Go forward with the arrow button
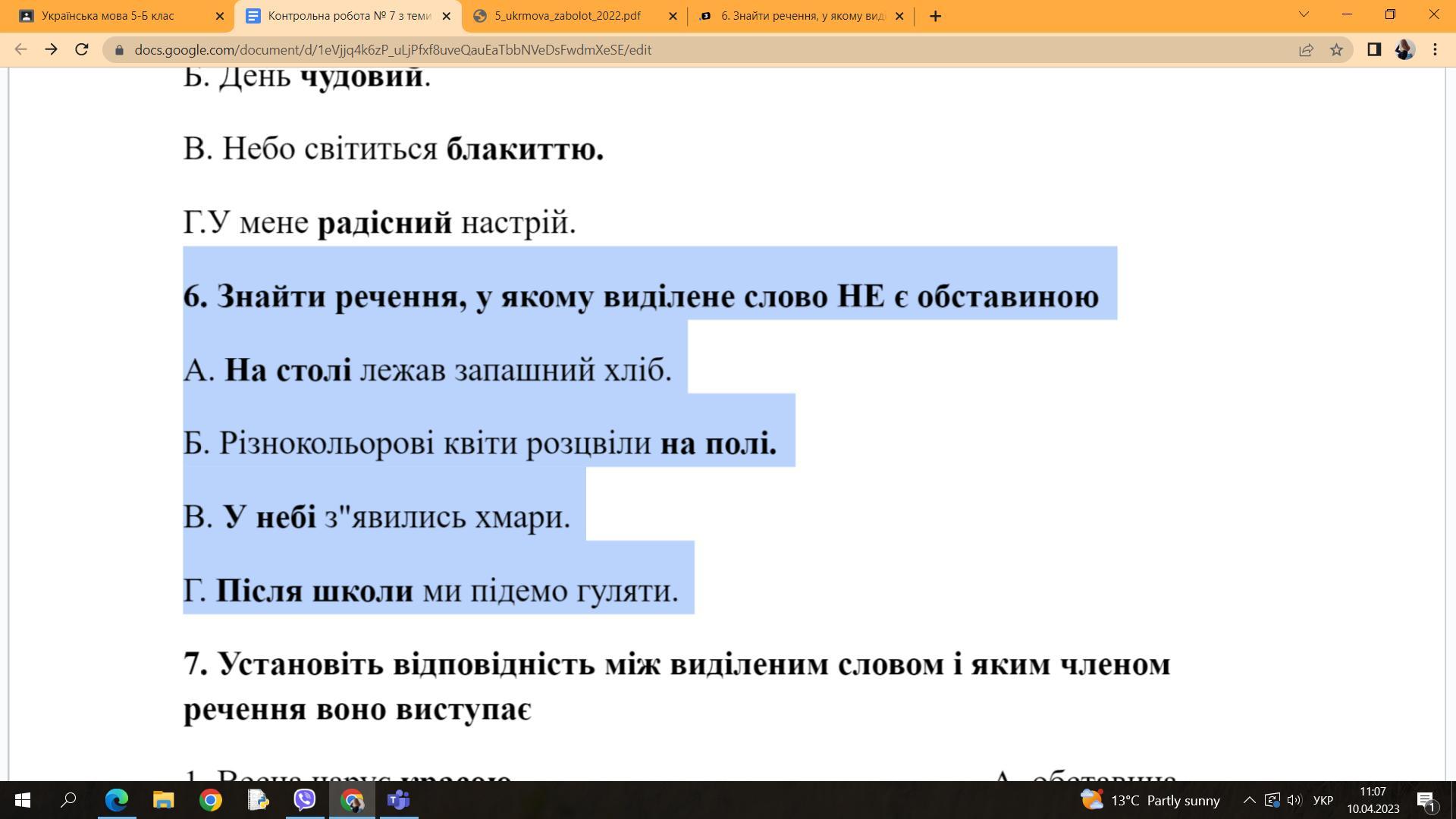The height and width of the screenshot is (819, 1456). 51,50
